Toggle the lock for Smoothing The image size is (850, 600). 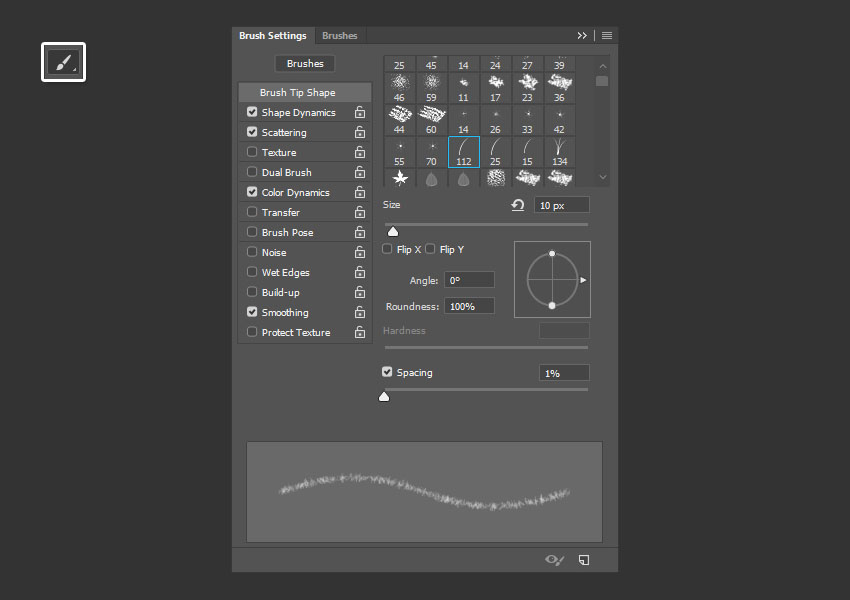tap(359, 313)
